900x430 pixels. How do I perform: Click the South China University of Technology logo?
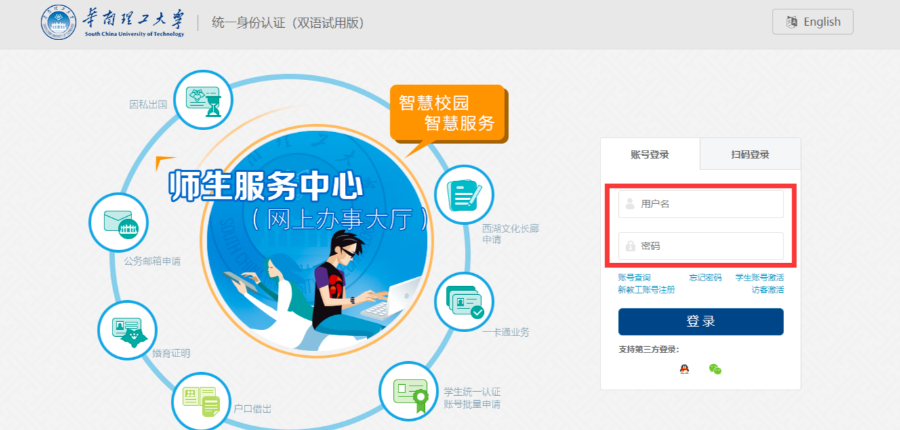click(113, 23)
